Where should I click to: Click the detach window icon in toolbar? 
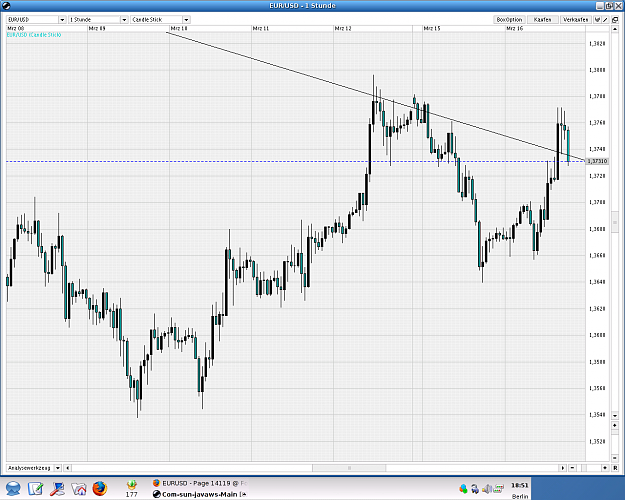click(x=615, y=20)
